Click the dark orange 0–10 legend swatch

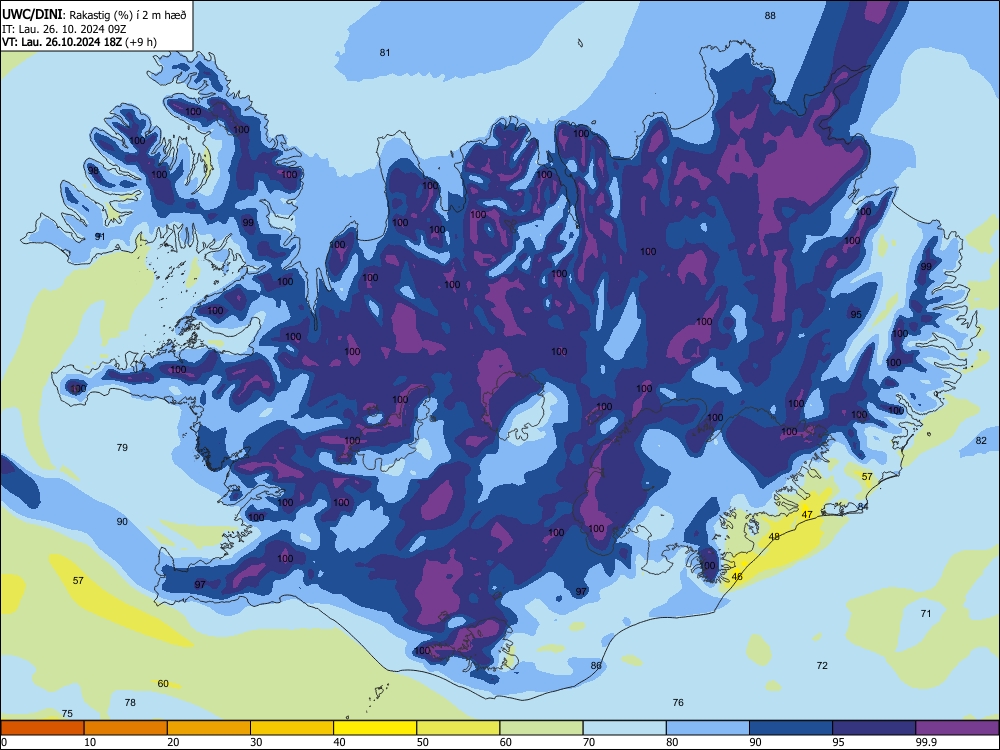tap(42, 728)
